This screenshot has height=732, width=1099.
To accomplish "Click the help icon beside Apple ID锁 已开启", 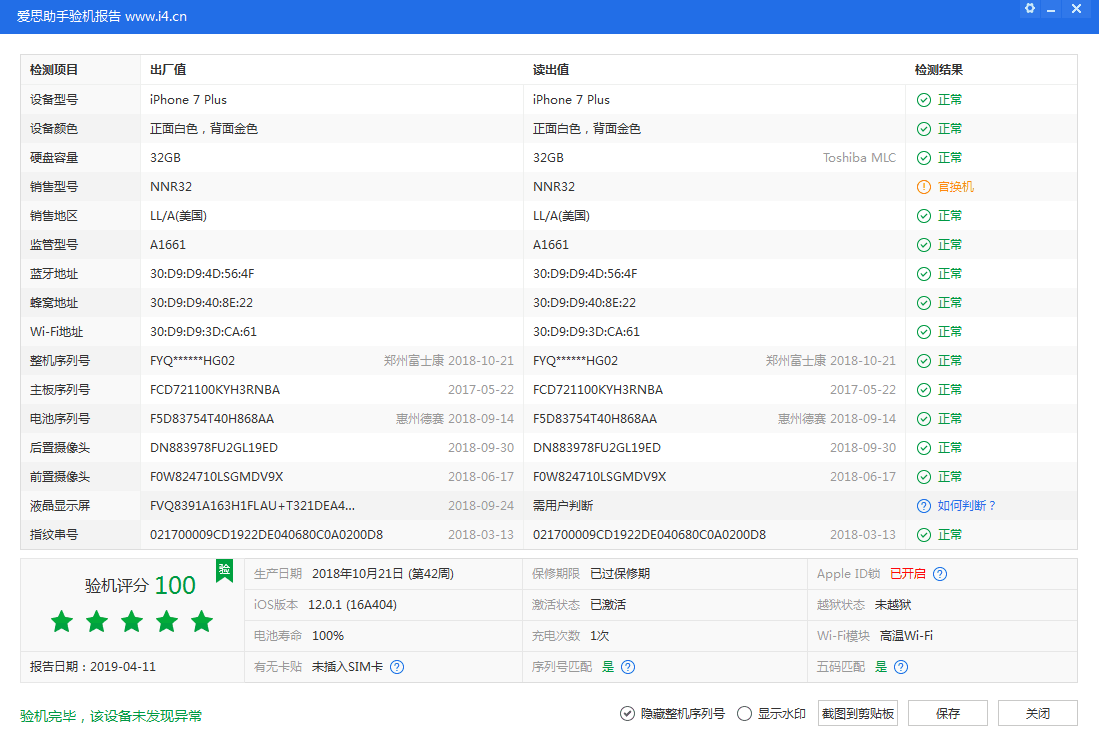I will (x=941, y=574).
